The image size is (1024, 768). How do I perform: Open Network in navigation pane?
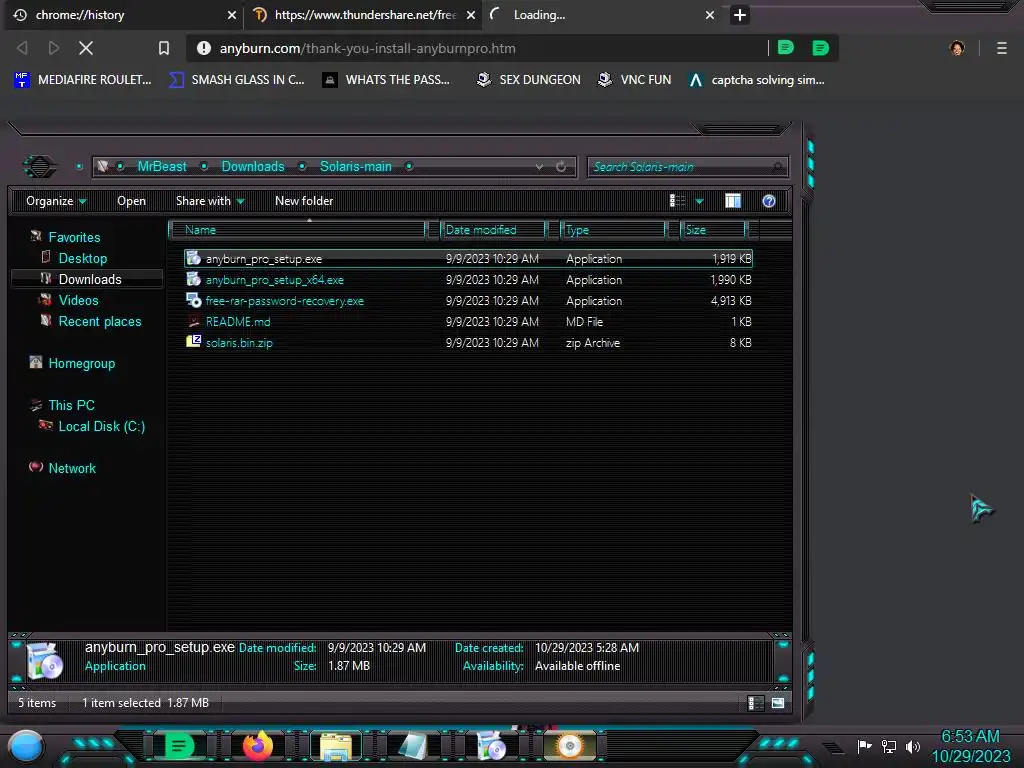pos(72,468)
